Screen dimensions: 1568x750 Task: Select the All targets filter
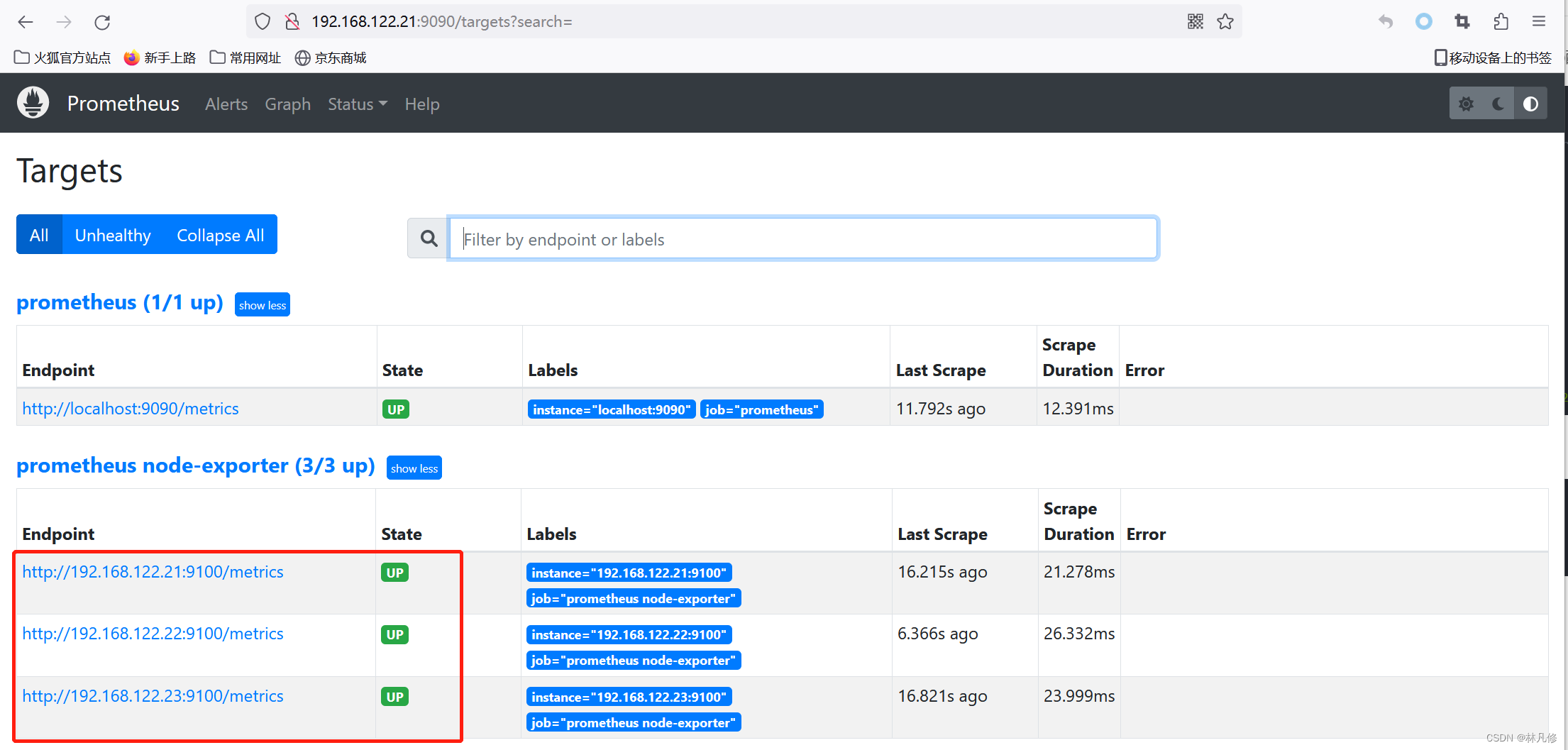pyautogui.click(x=39, y=235)
